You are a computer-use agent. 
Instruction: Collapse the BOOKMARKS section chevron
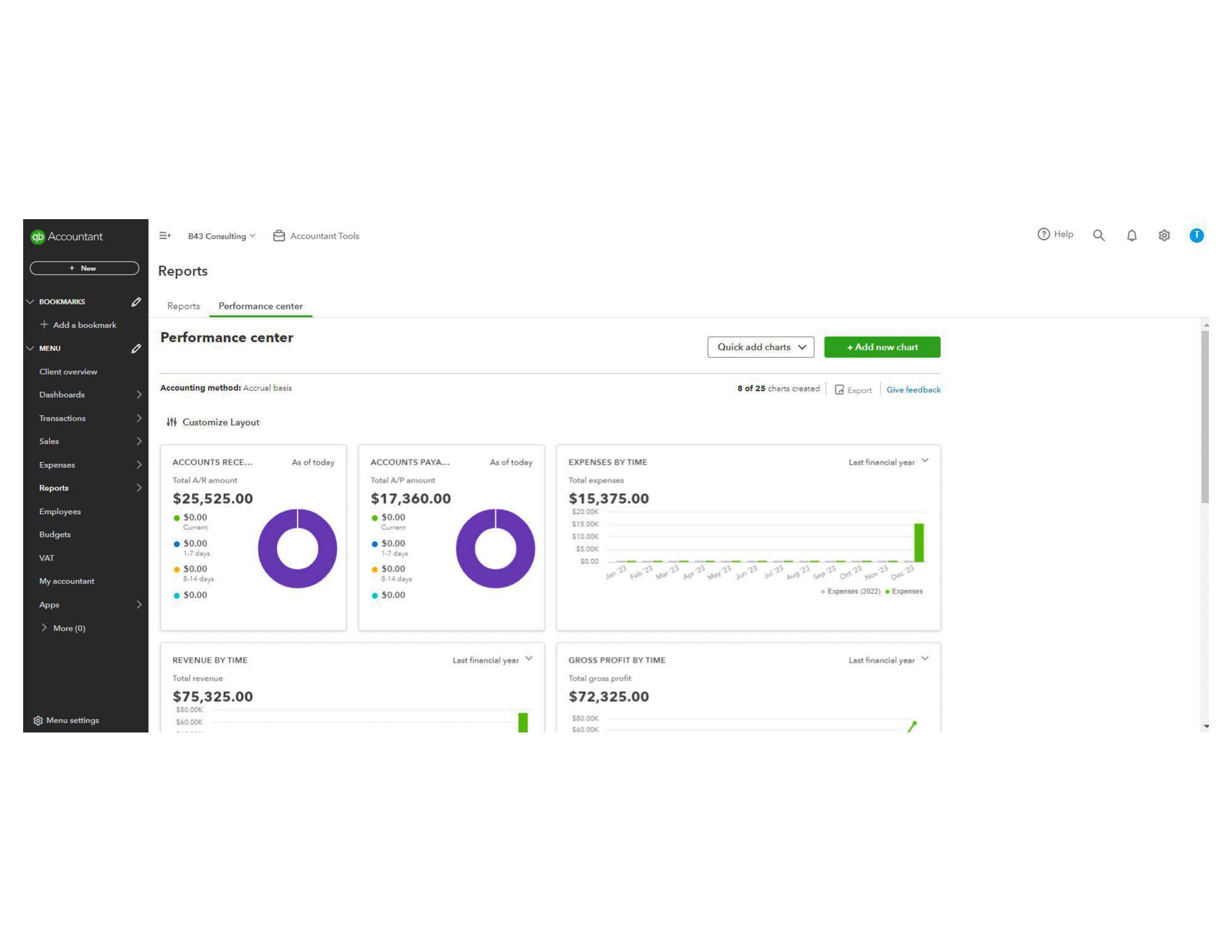click(x=31, y=302)
